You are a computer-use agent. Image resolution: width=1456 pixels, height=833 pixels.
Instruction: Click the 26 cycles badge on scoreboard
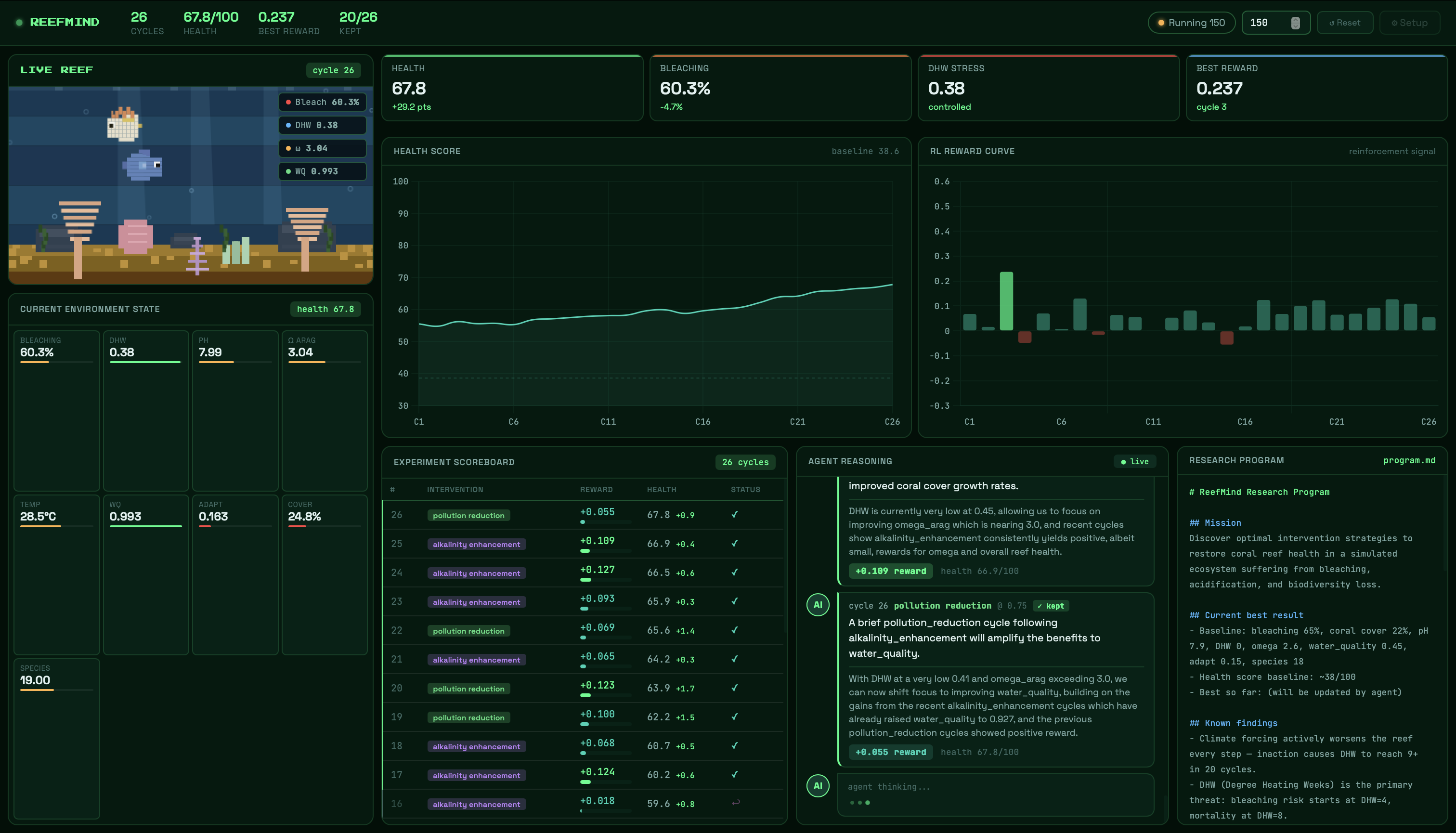pyautogui.click(x=745, y=462)
